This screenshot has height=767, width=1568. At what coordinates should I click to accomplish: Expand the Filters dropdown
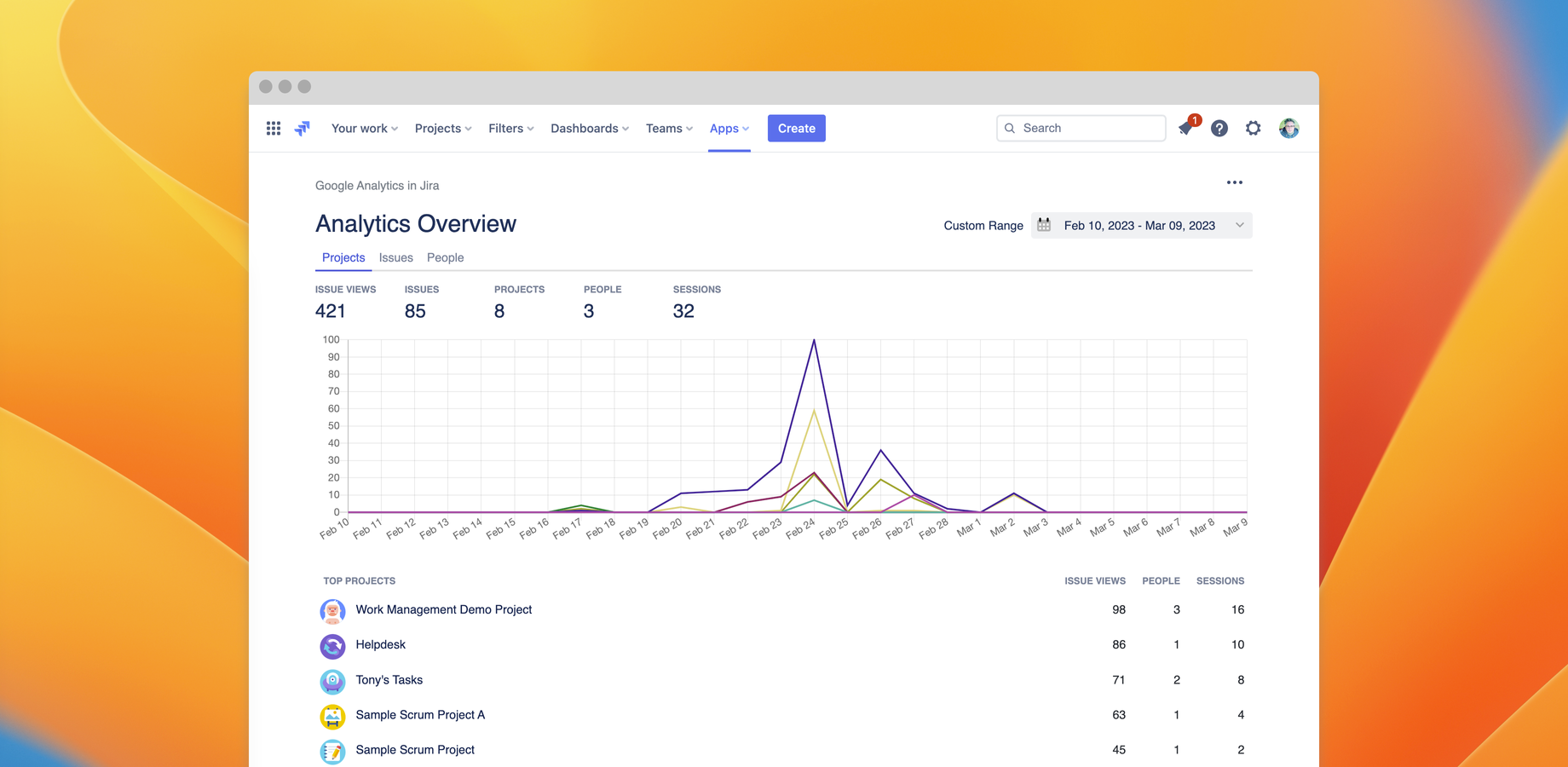pos(511,129)
